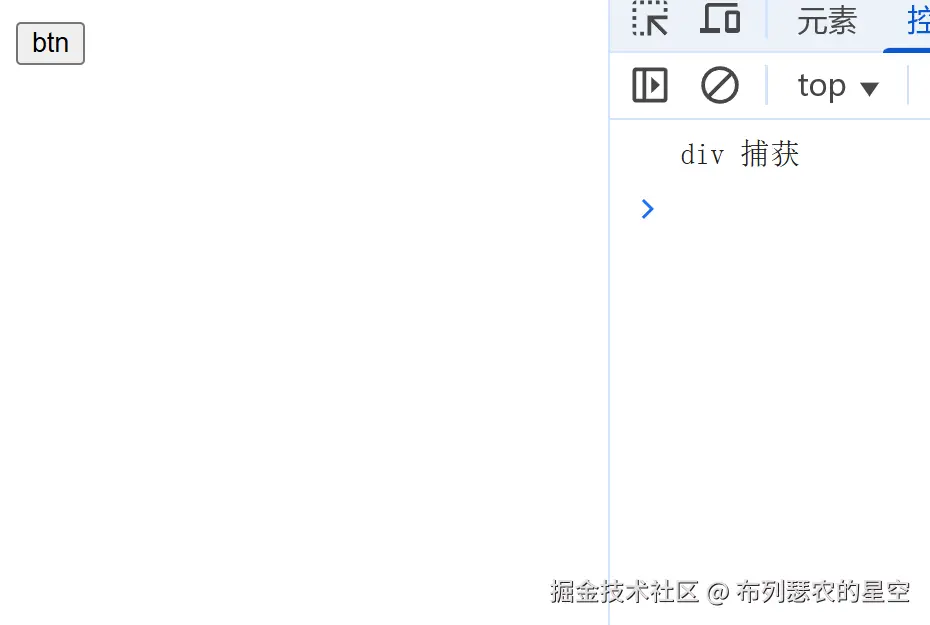Click the blue underline beneath the active tab

click(x=906, y=50)
